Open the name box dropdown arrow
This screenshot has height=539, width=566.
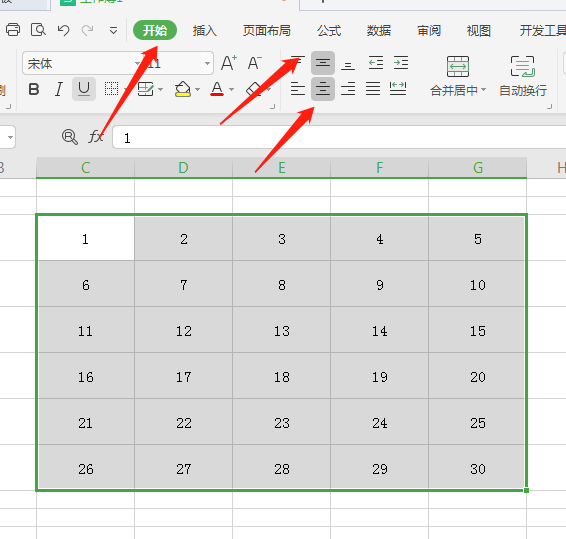(x=10, y=137)
